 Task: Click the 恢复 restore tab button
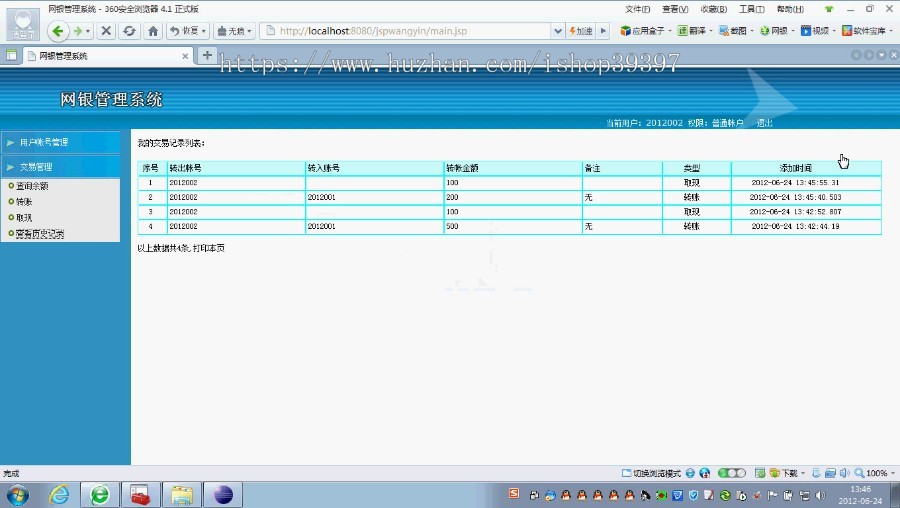pos(188,31)
